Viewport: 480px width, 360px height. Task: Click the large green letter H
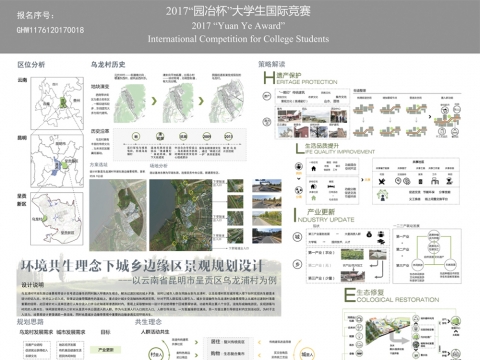[269, 78]
